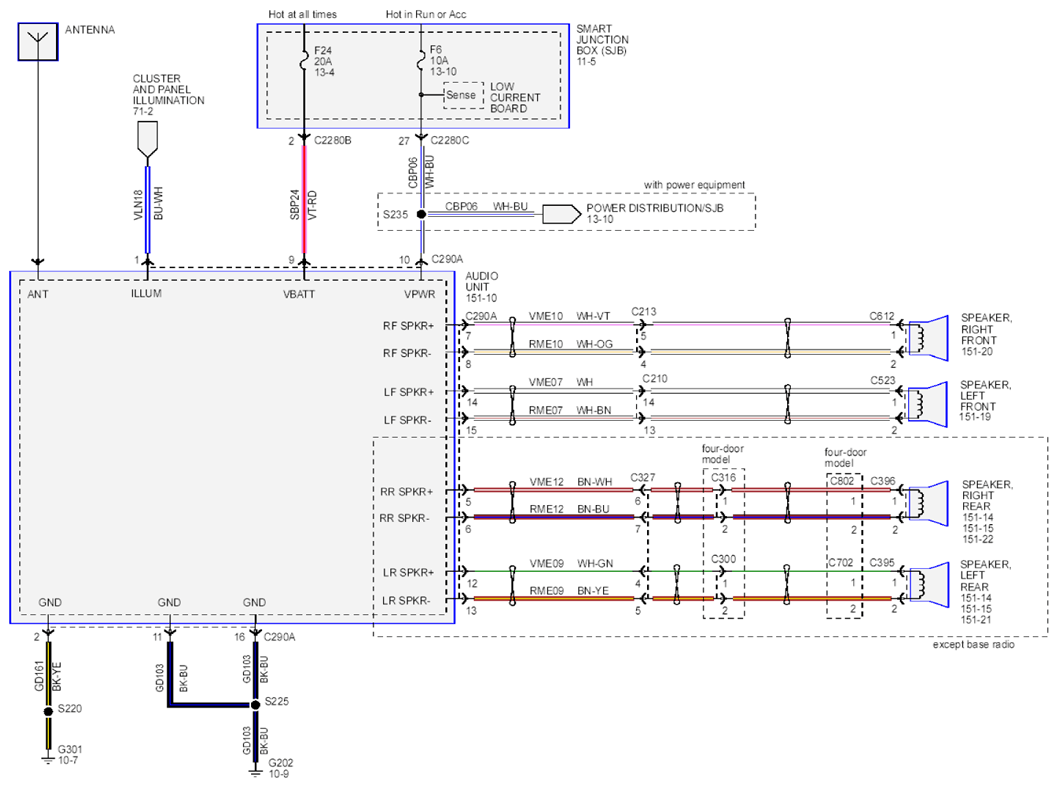Click the VBATT pin label
Viewport: 1058px width, 787px height.
(x=299, y=294)
